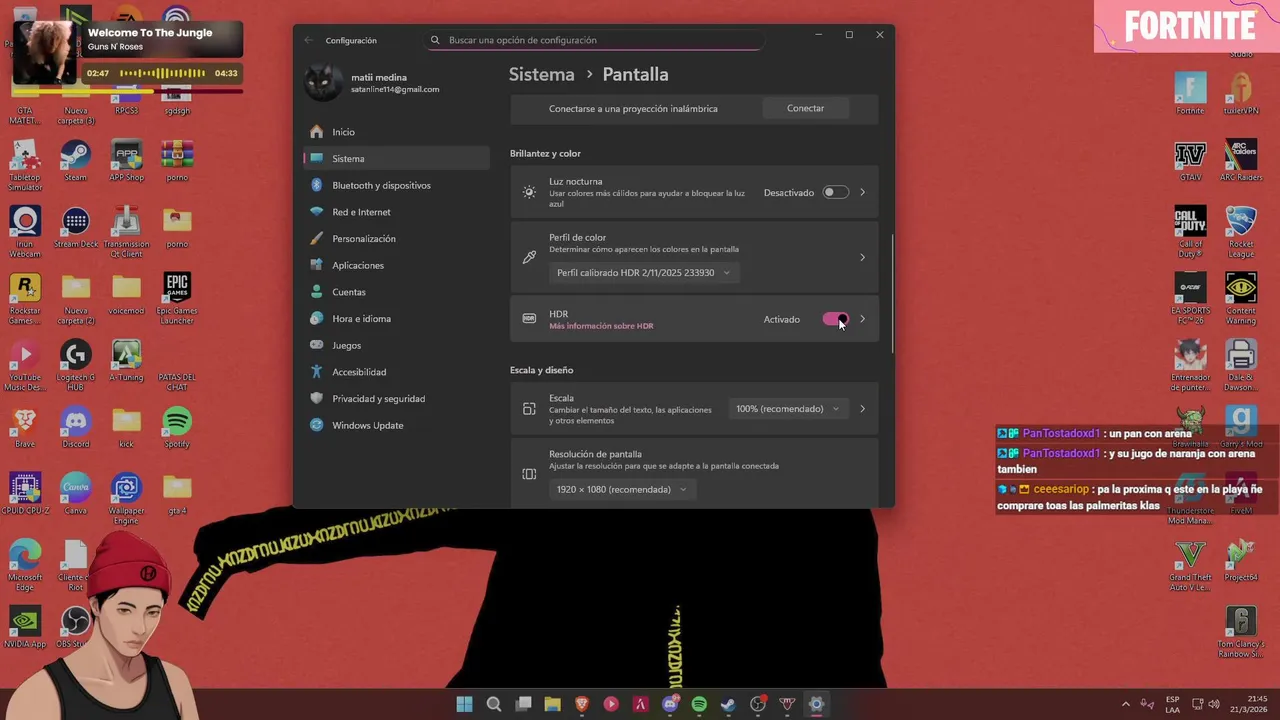Select Epic Games Launcher desktop icon
The height and width of the screenshot is (720, 1280).
point(177,299)
